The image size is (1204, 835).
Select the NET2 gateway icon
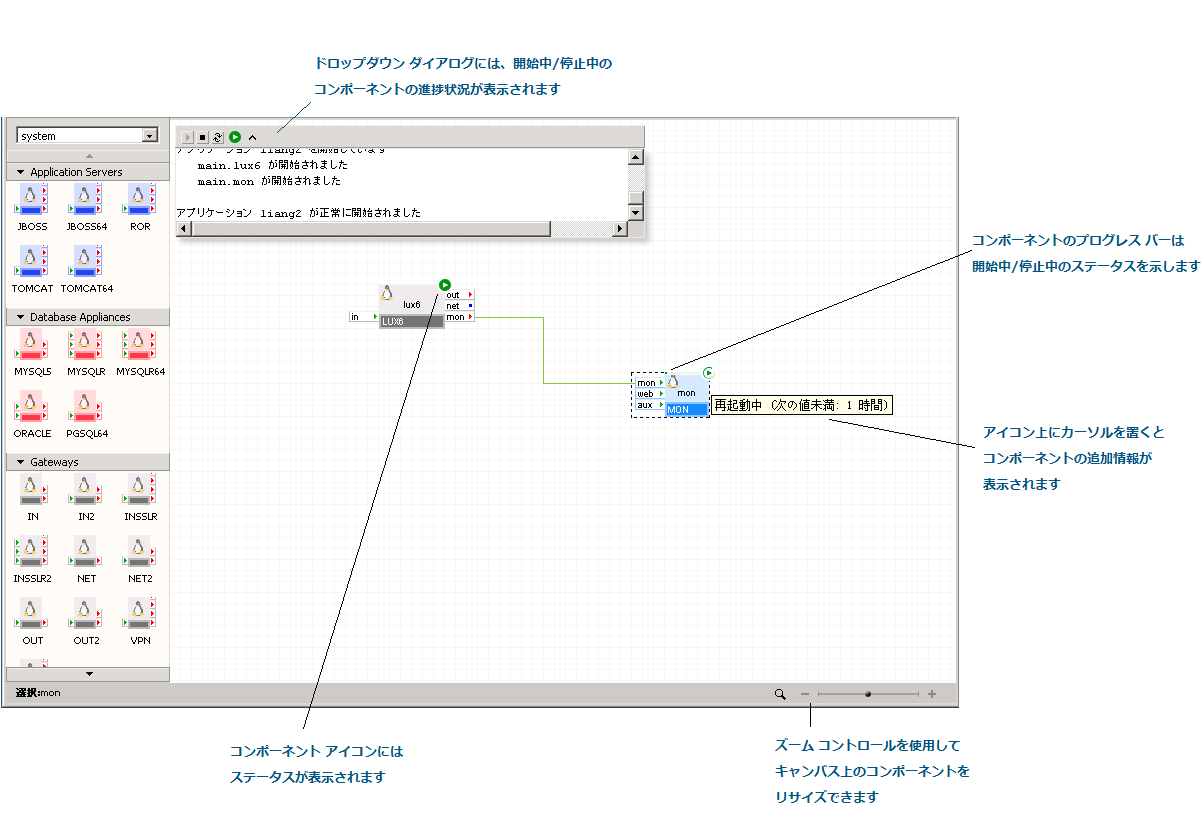pyautogui.click(x=140, y=552)
